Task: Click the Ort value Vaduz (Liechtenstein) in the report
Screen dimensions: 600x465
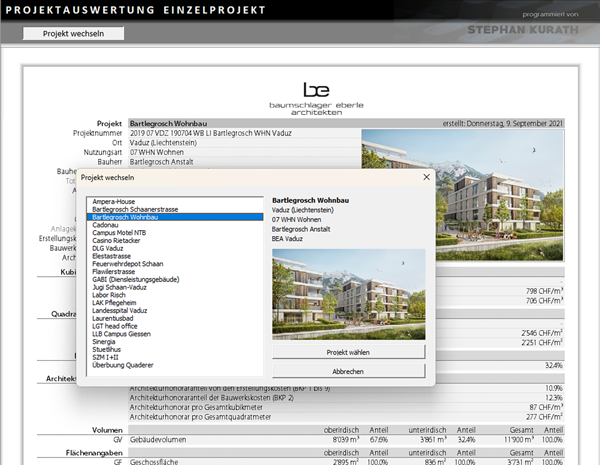Action: (163, 143)
